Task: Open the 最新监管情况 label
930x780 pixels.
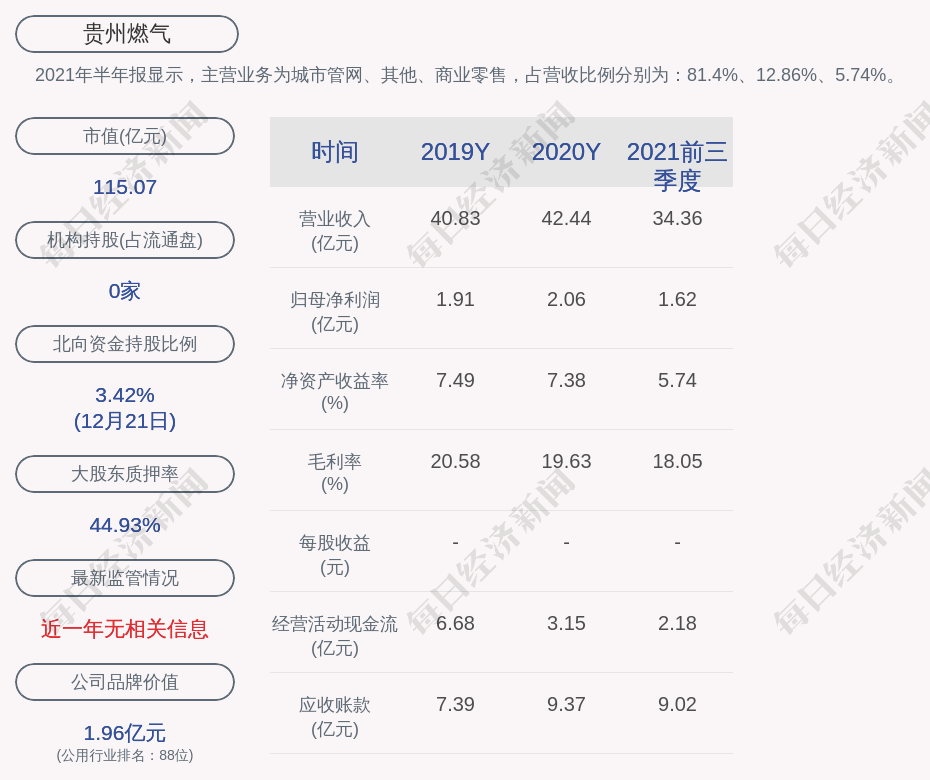Action: tap(125, 577)
